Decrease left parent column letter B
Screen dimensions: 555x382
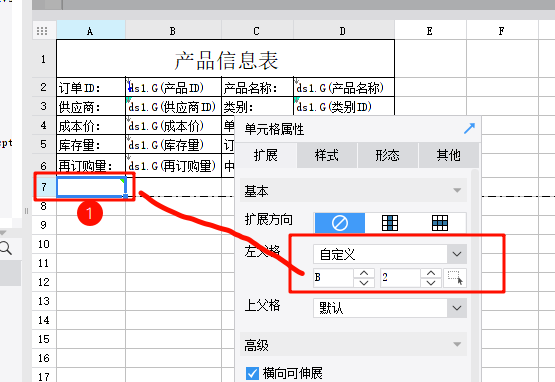(x=364, y=283)
